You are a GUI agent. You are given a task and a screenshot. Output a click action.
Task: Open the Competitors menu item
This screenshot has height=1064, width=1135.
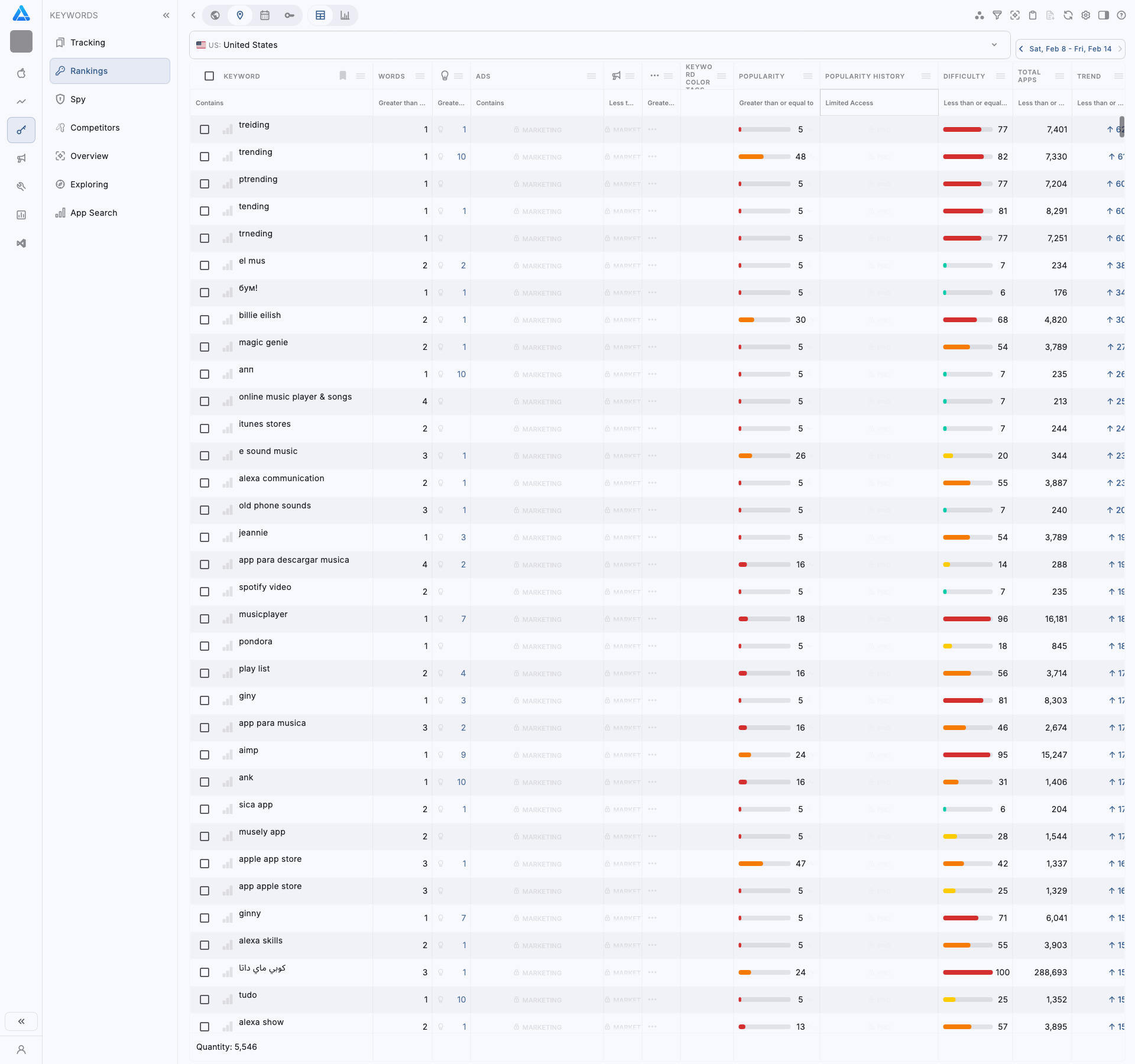click(x=95, y=128)
